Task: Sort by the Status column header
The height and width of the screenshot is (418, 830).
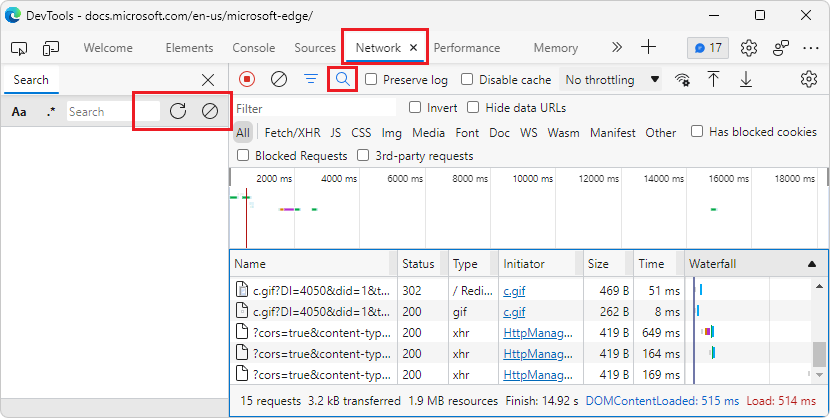Action: pyautogui.click(x=422, y=264)
